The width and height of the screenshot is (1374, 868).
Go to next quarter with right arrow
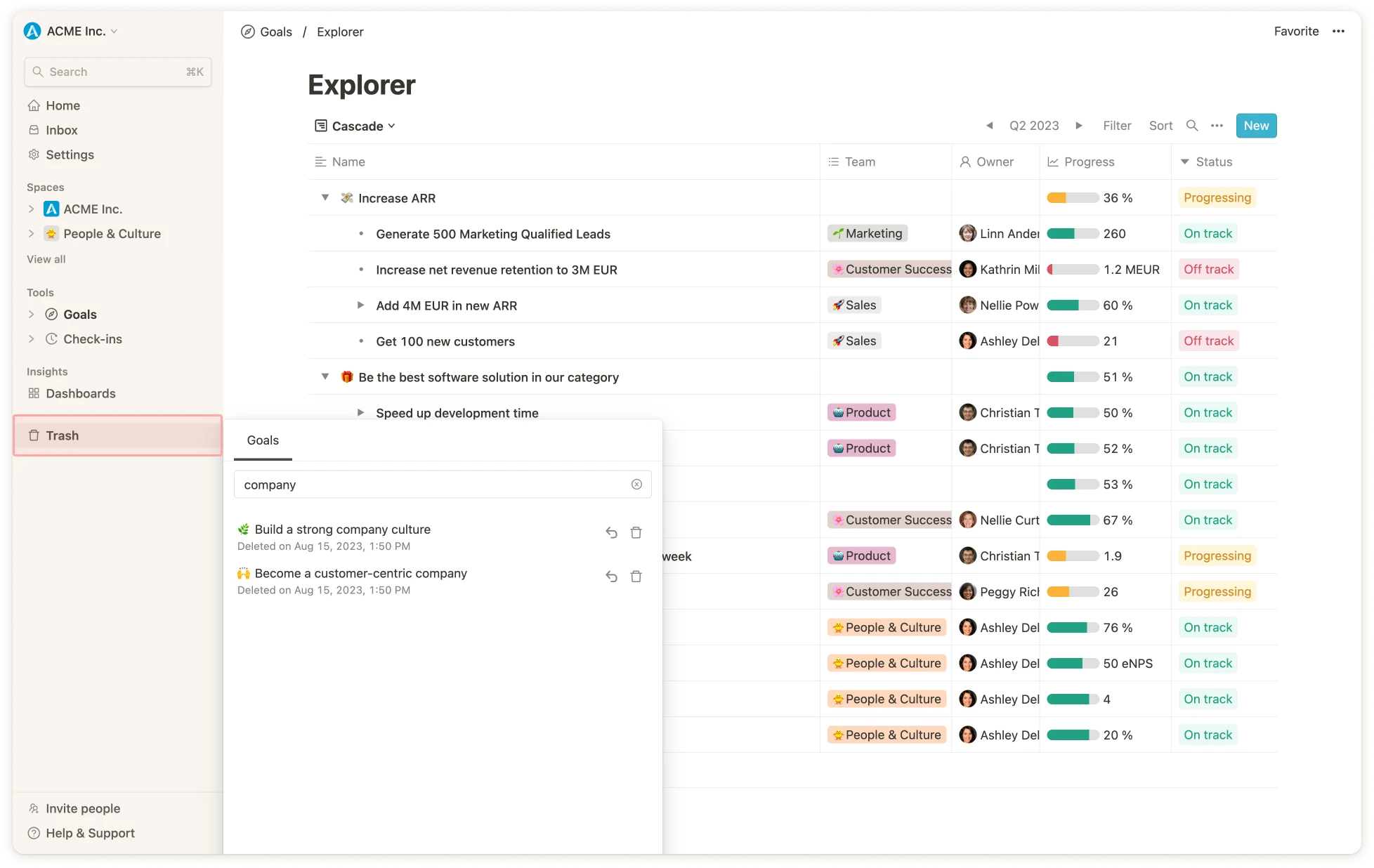pyautogui.click(x=1079, y=126)
